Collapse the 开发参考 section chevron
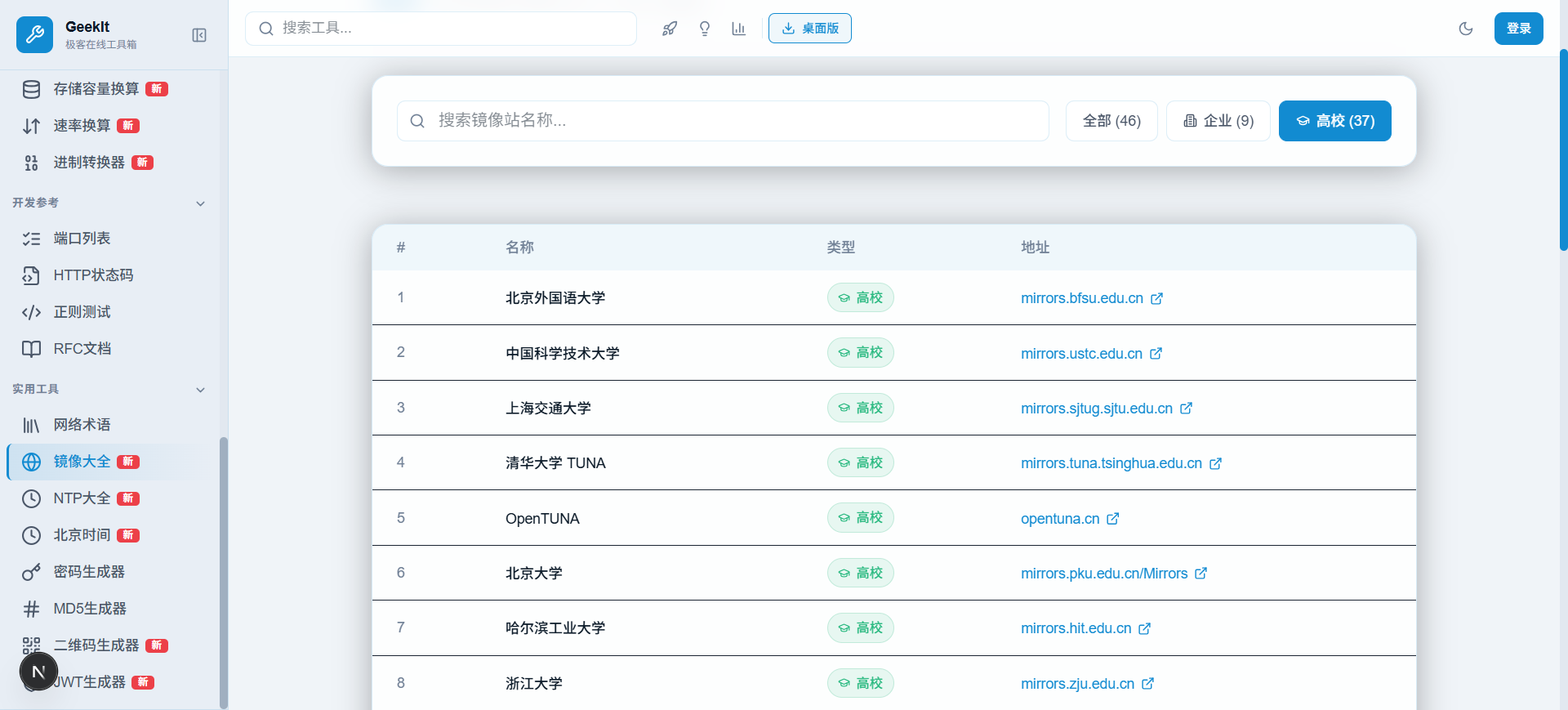Viewport: 1568px width, 710px height. point(201,203)
